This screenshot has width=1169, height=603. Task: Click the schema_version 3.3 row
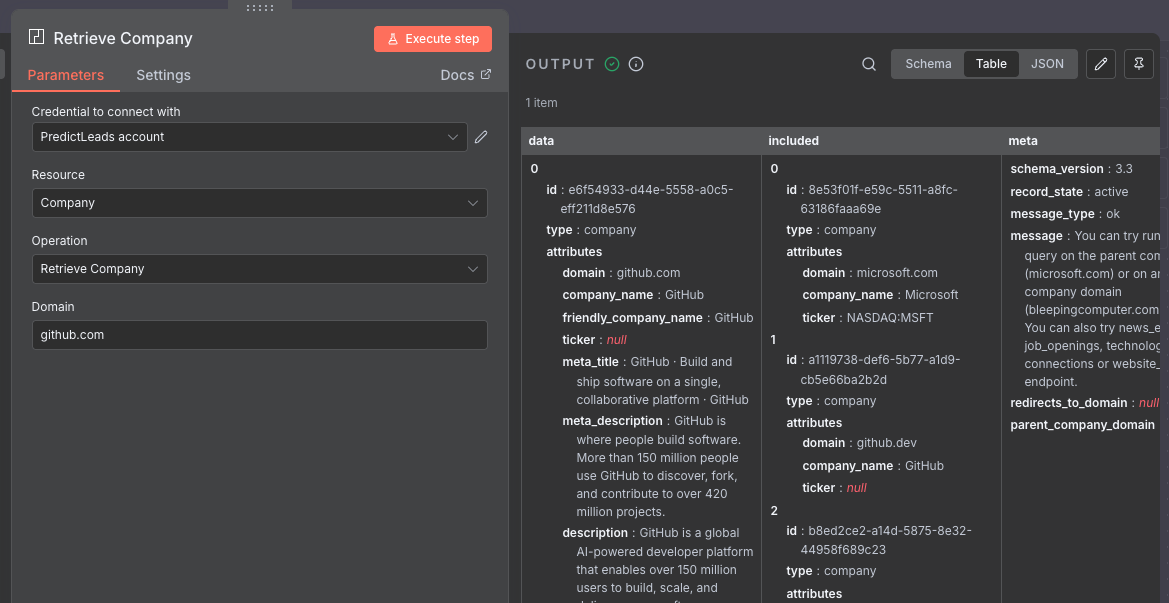coord(1071,169)
